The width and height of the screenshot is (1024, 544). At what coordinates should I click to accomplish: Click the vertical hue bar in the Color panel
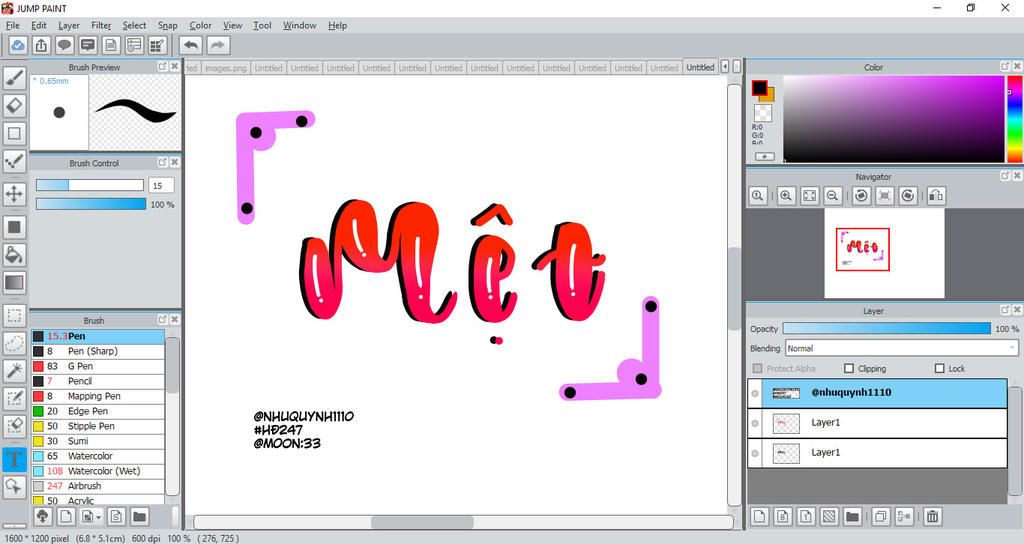(x=1015, y=119)
